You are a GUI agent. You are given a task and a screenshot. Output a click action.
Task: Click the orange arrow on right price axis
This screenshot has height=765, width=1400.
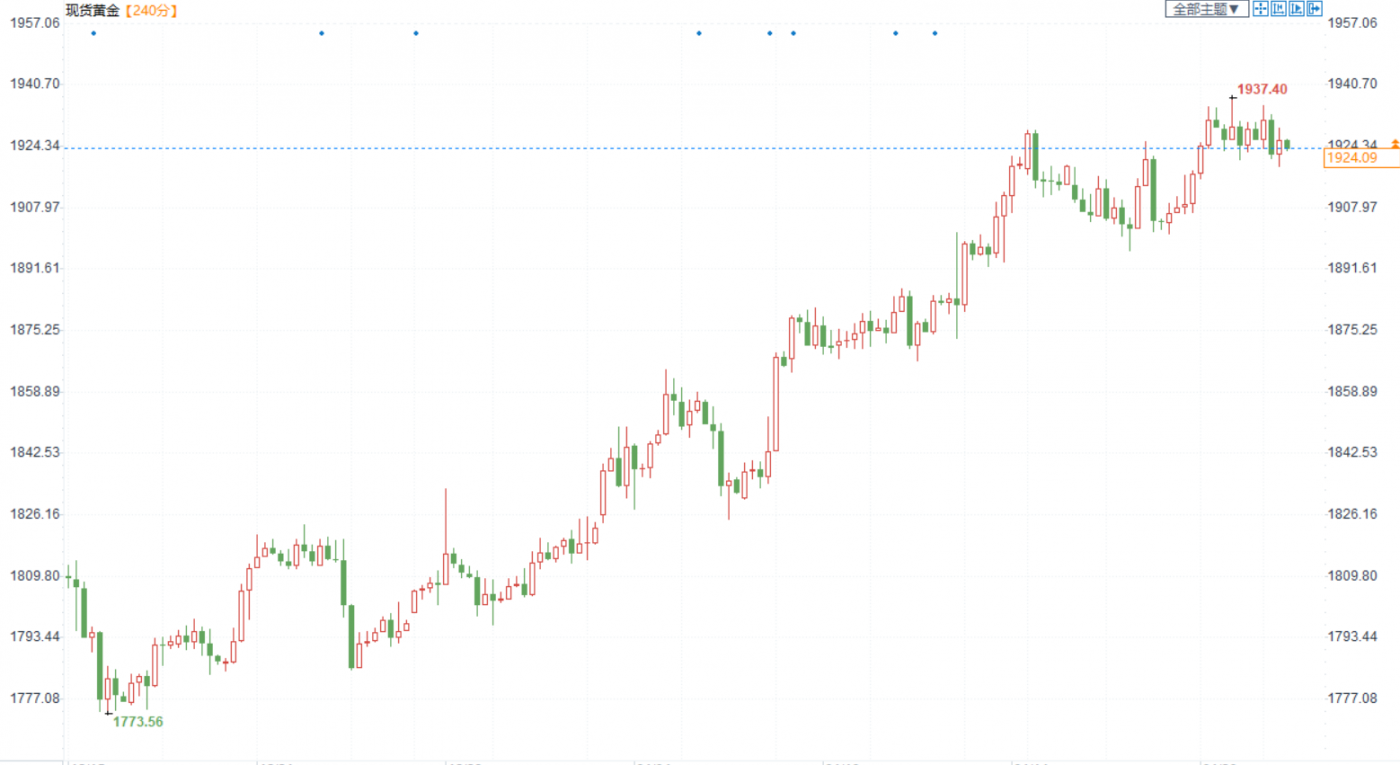(x=1395, y=146)
